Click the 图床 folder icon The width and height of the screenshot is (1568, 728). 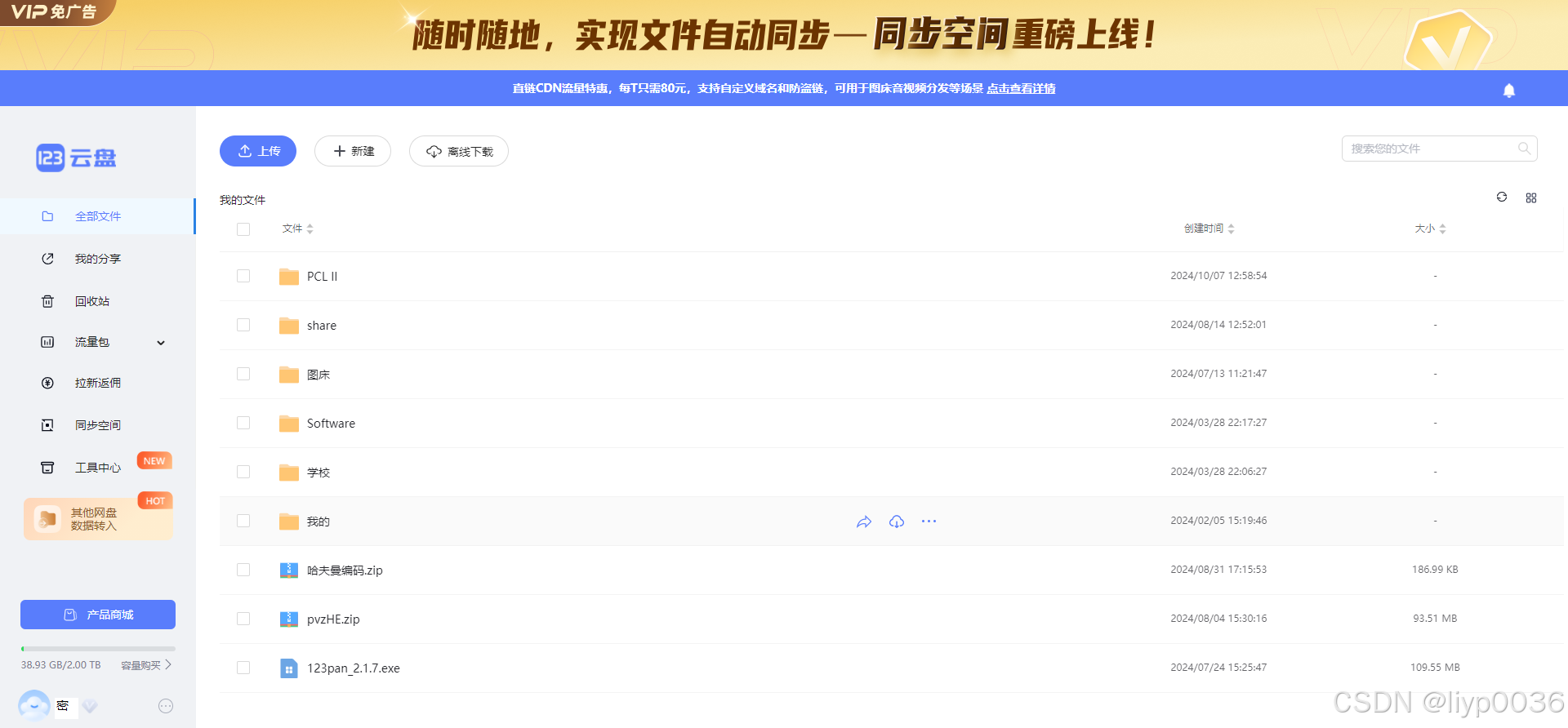pos(289,375)
